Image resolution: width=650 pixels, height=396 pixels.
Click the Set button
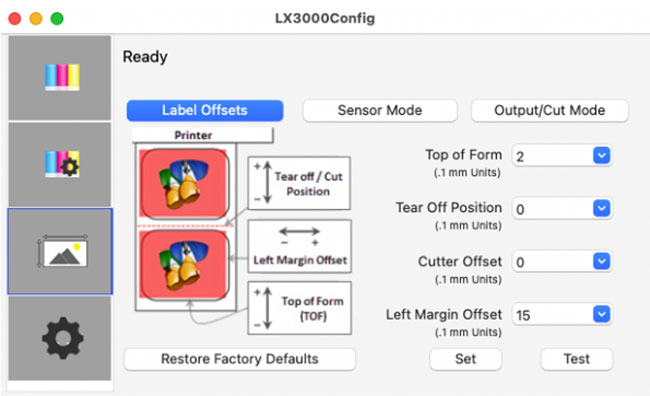[466, 359]
